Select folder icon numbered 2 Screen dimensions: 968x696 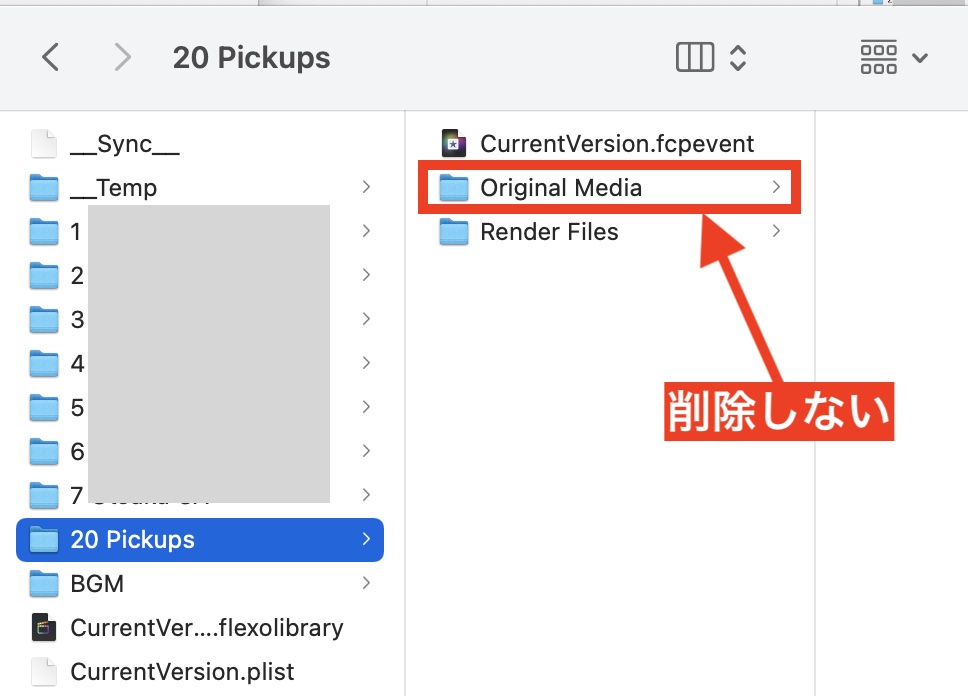pos(44,275)
